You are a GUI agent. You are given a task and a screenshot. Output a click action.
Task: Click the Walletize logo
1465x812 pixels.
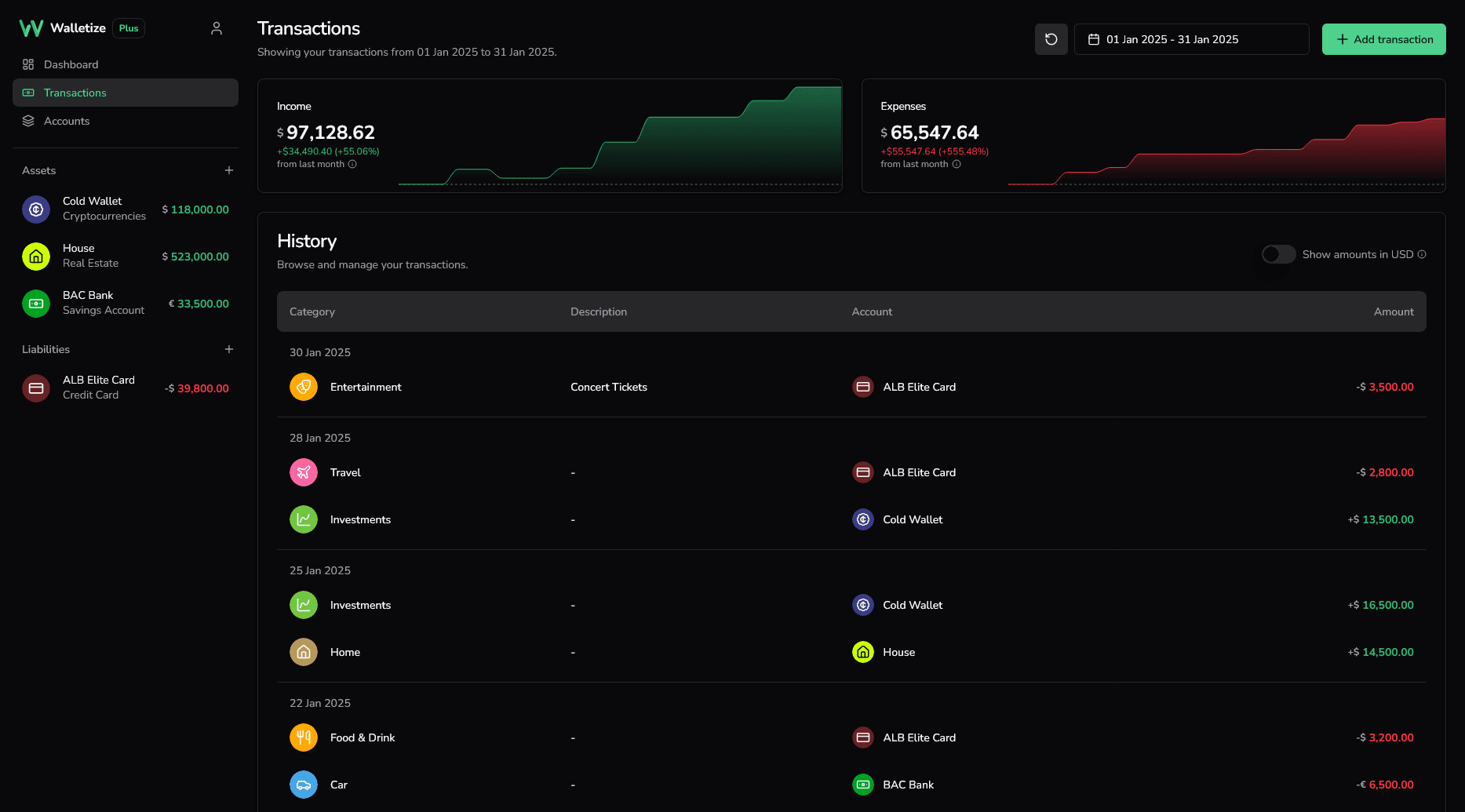pos(63,28)
